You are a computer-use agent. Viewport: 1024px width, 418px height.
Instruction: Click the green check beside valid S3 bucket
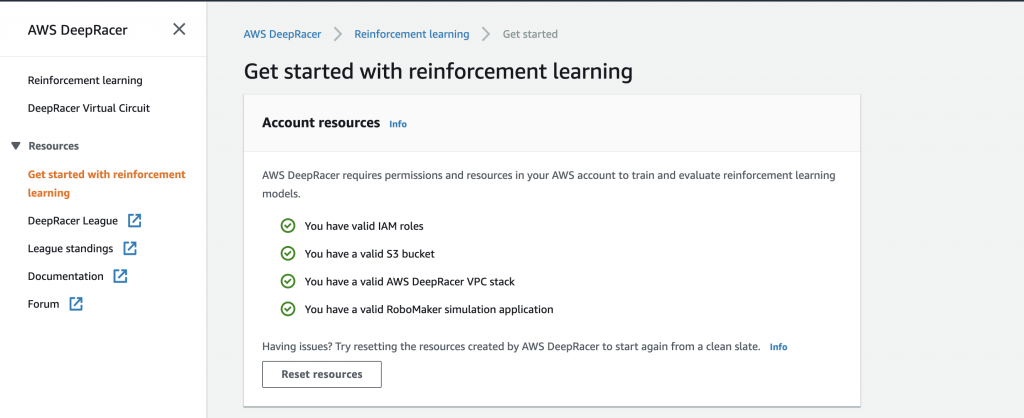(287, 253)
